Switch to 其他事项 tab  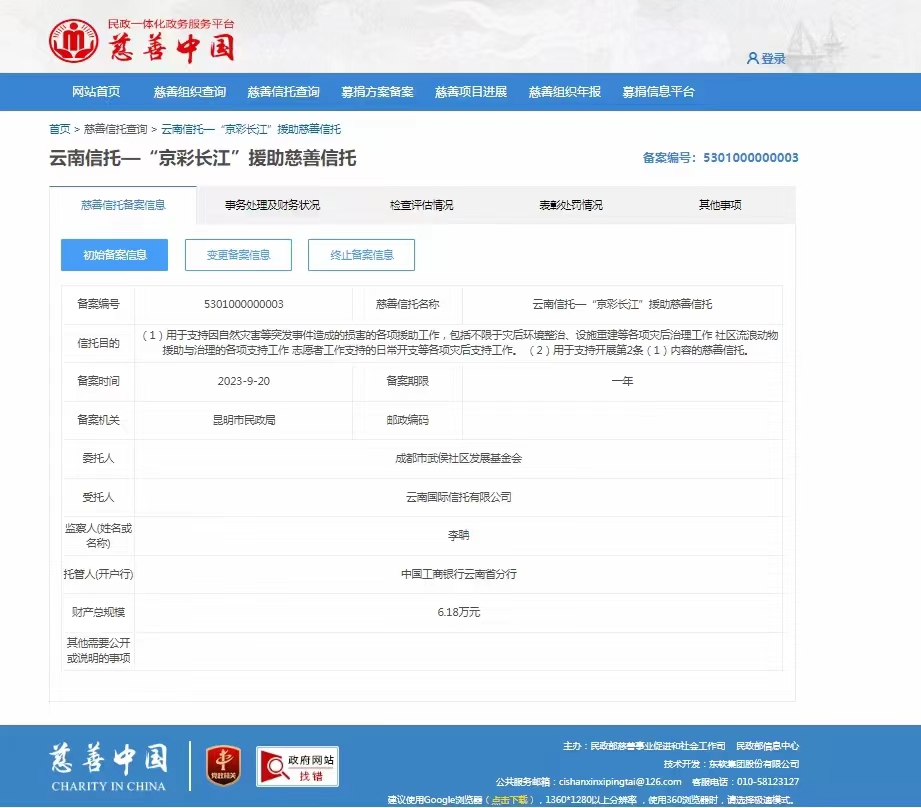[720, 205]
